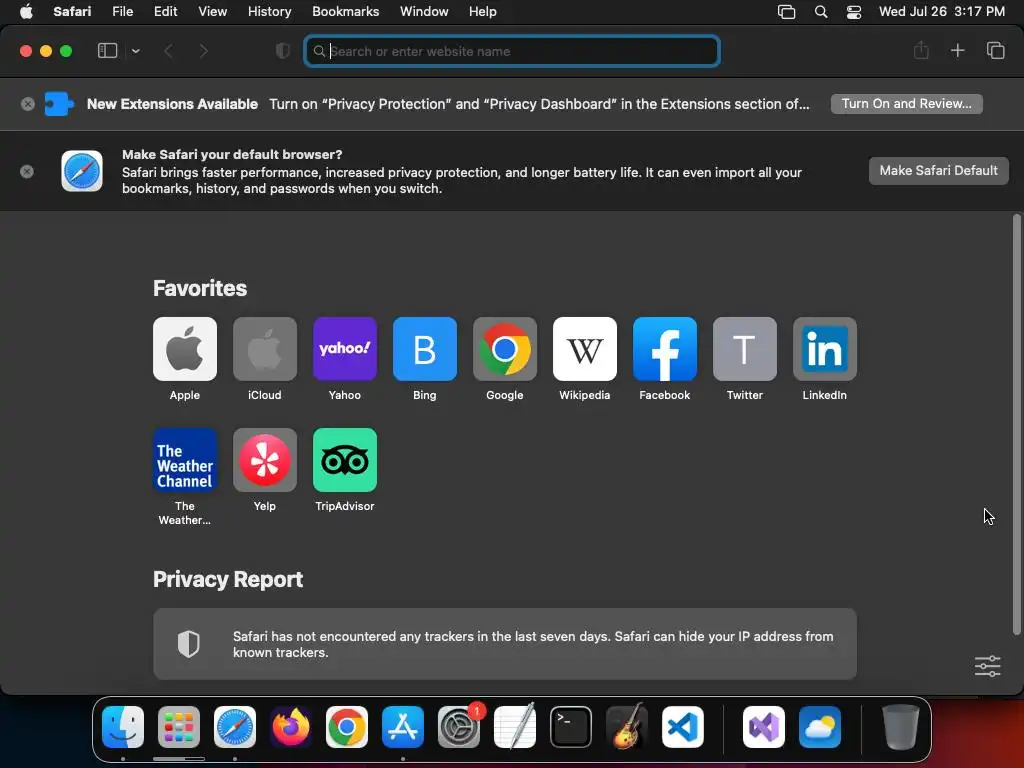Click the screen mirroring menu bar icon
Viewport: 1024px width, 768px height.
pos(786,12)
